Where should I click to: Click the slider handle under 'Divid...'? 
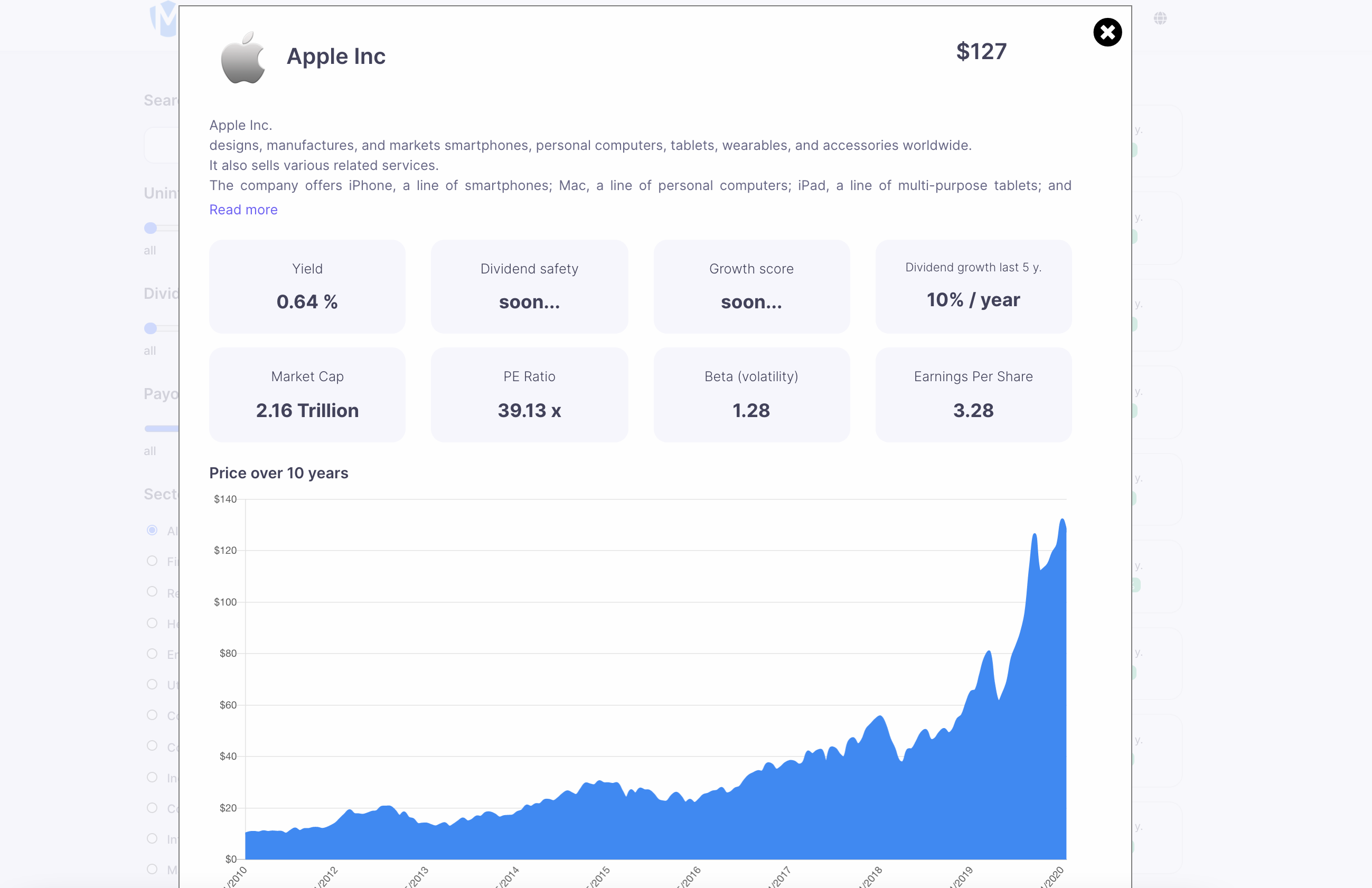[151, 328]
